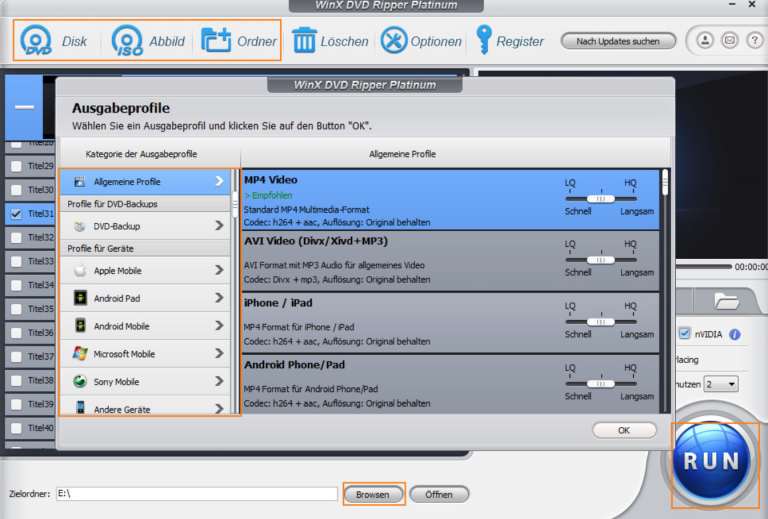Expand Apple Mobile profile category

[x=219, y=270]
